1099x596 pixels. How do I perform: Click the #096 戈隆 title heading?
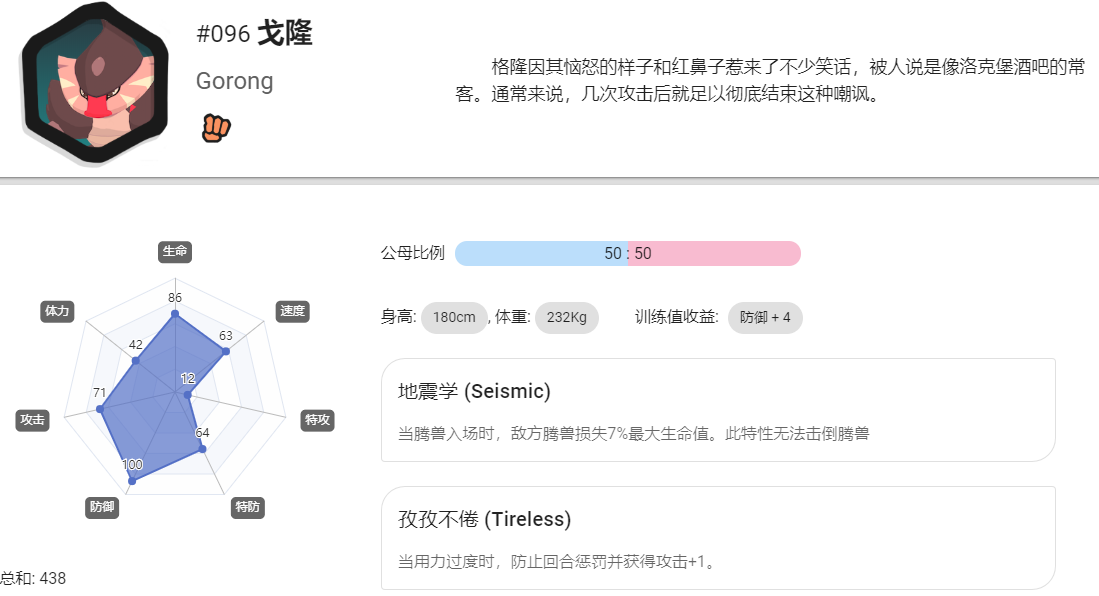254,33
